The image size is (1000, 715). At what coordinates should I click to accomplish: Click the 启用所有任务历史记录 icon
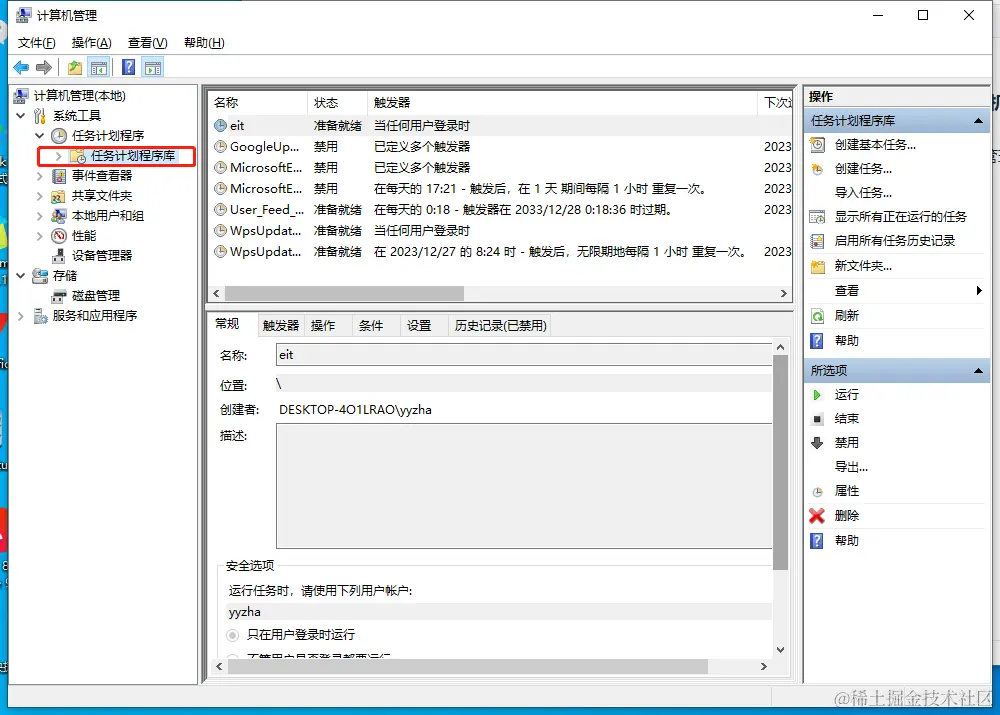point(818,241)
